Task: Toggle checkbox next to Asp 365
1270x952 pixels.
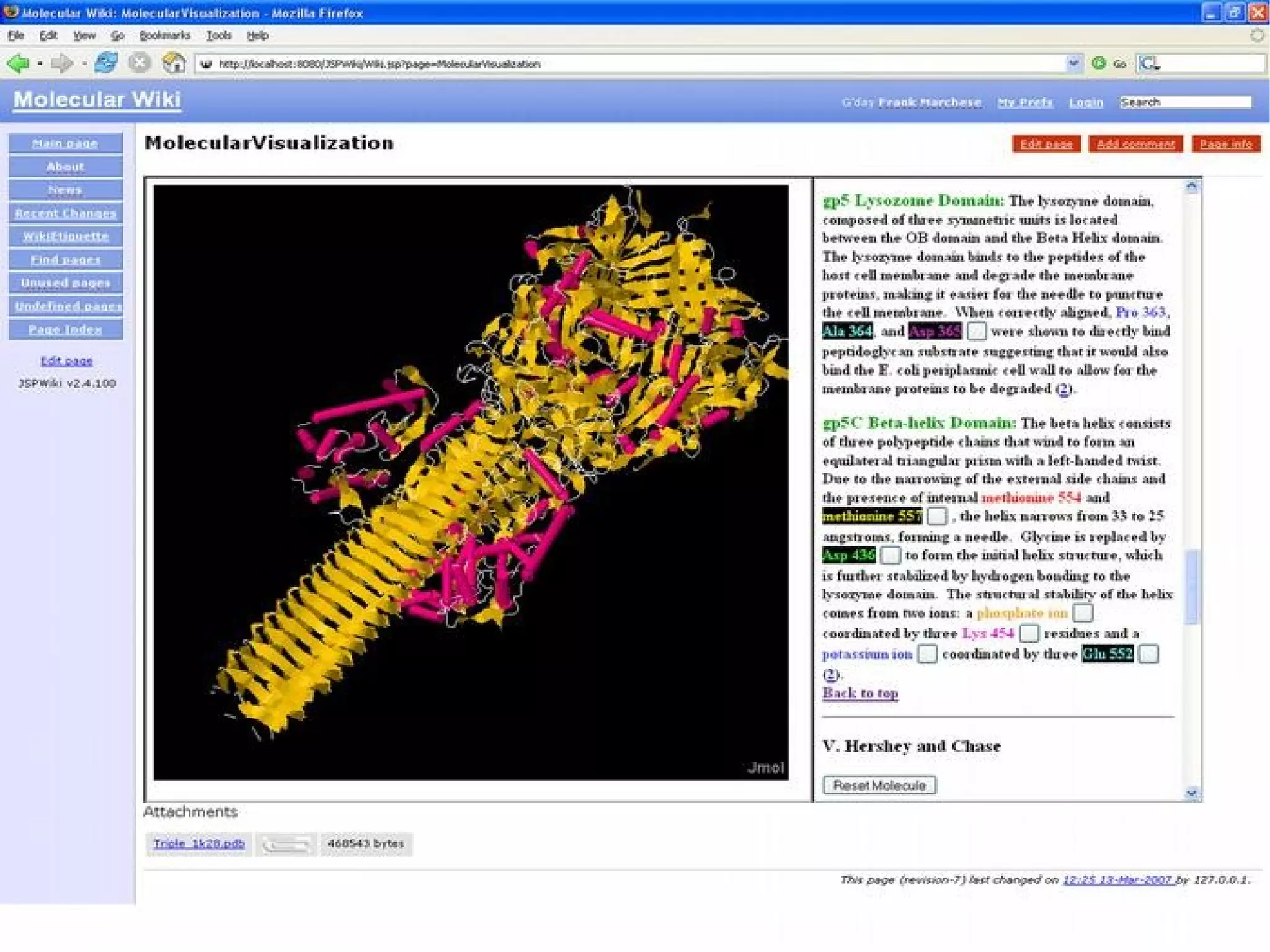Action: point(976,331)
